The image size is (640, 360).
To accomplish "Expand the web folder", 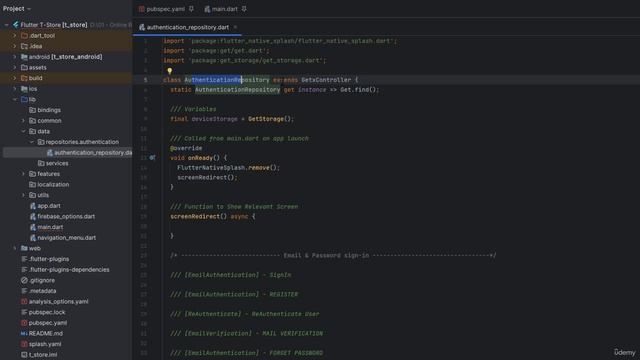I will pyautogui.click(x=15, y=248).
